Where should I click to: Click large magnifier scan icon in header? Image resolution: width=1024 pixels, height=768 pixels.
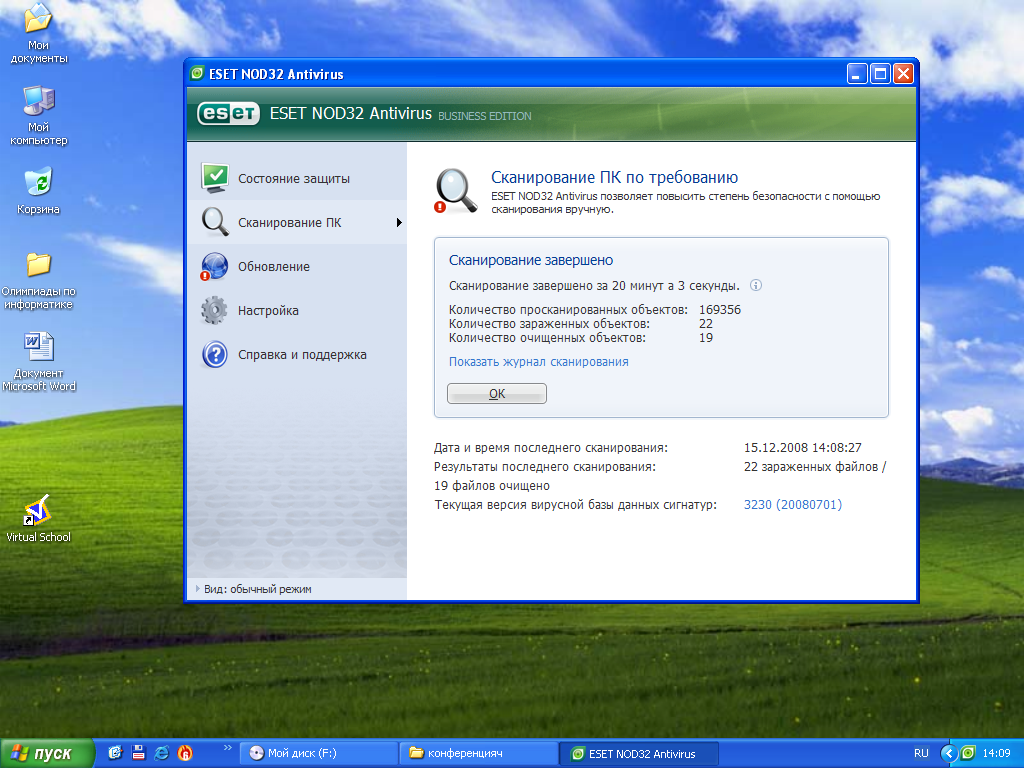click(456, 191)
